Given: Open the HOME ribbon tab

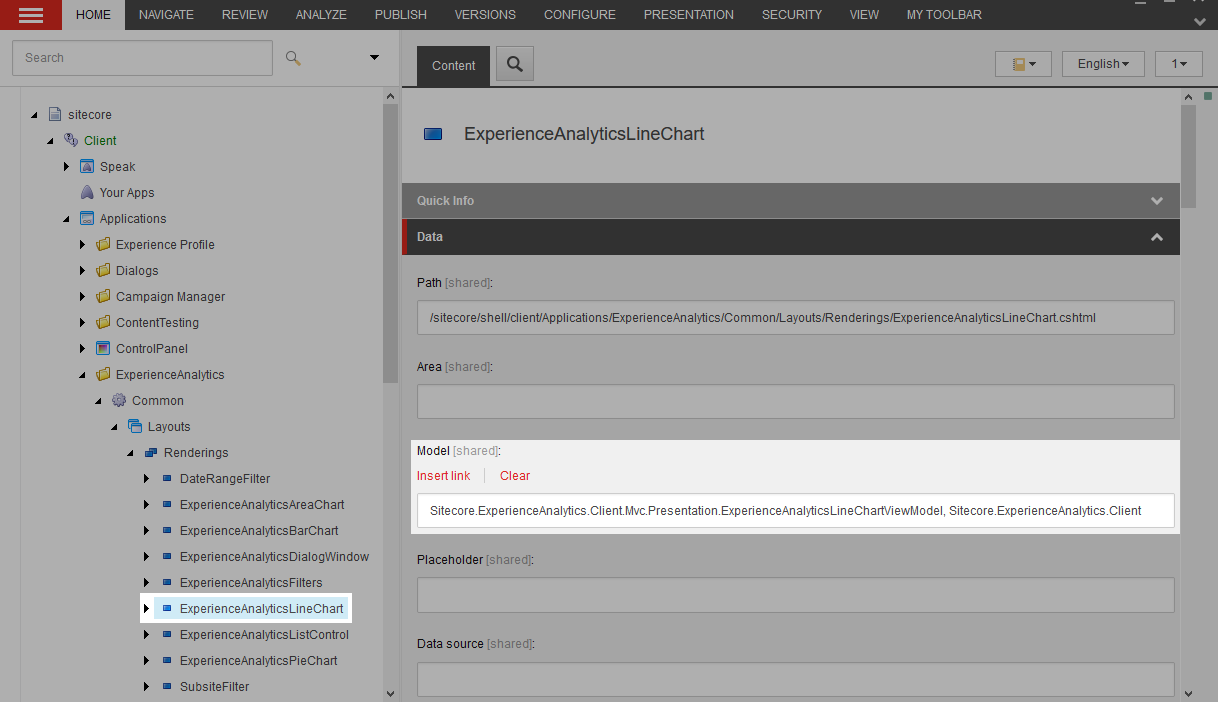Looking at the screenshot, I should 94,15.
